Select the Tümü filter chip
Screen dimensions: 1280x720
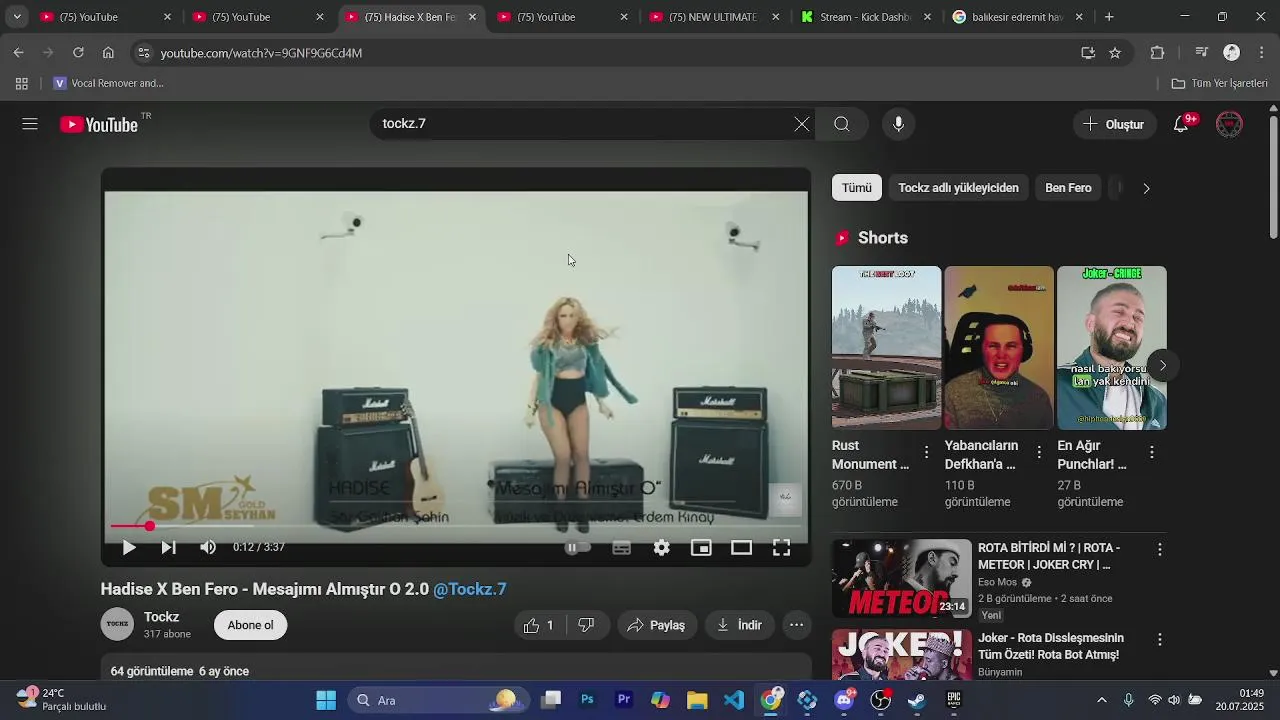857,188
